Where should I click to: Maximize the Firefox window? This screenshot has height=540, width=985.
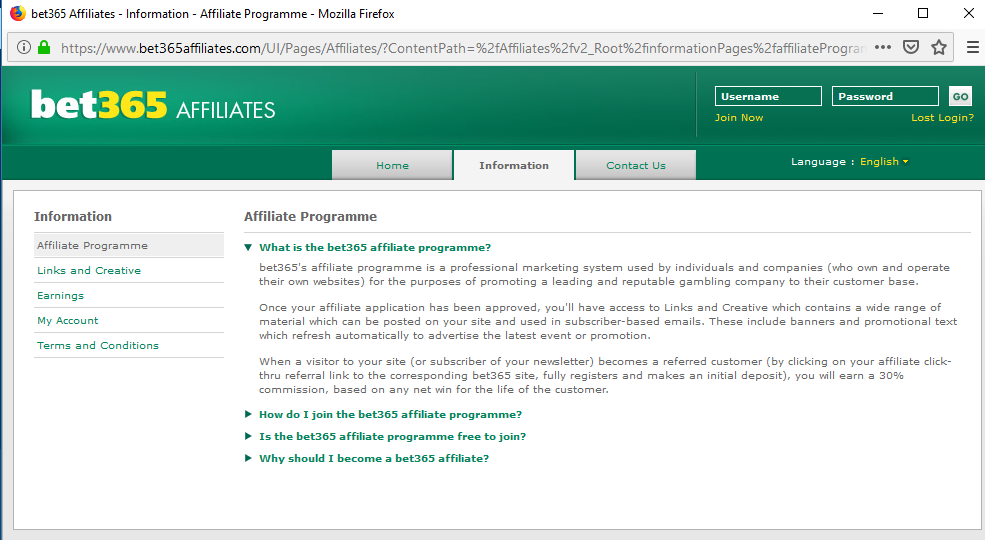pyautogui.click(x=923, y=13)
